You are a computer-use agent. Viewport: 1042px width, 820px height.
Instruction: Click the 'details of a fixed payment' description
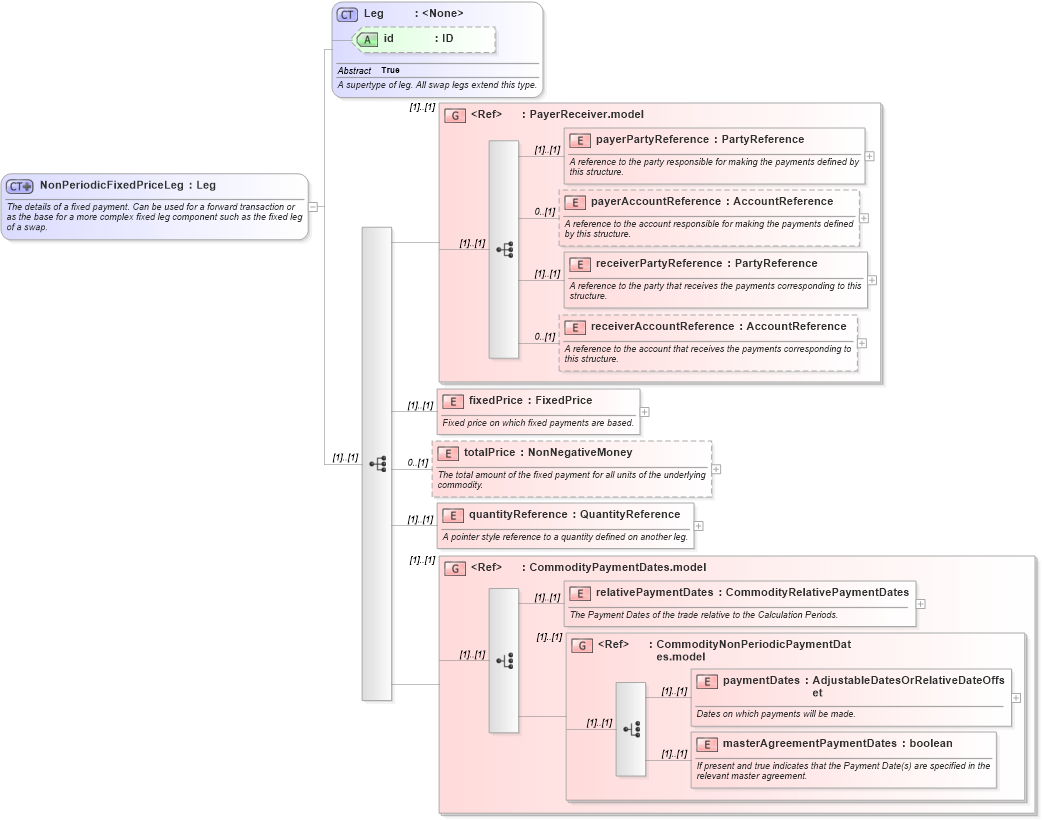[x=154, y=217]
